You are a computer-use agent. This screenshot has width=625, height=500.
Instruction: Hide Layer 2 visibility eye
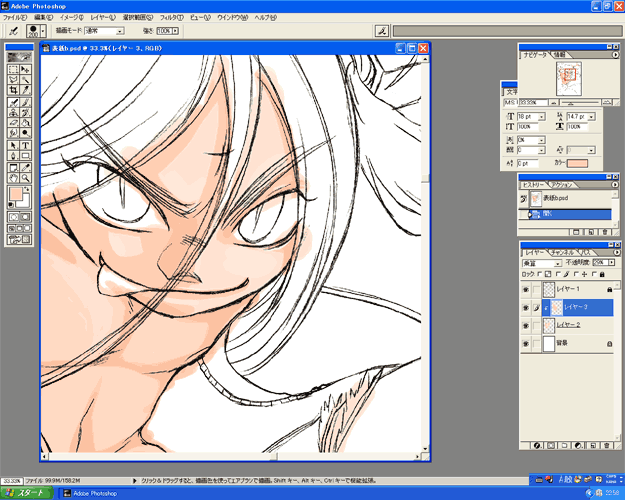[x=526, y=325]
